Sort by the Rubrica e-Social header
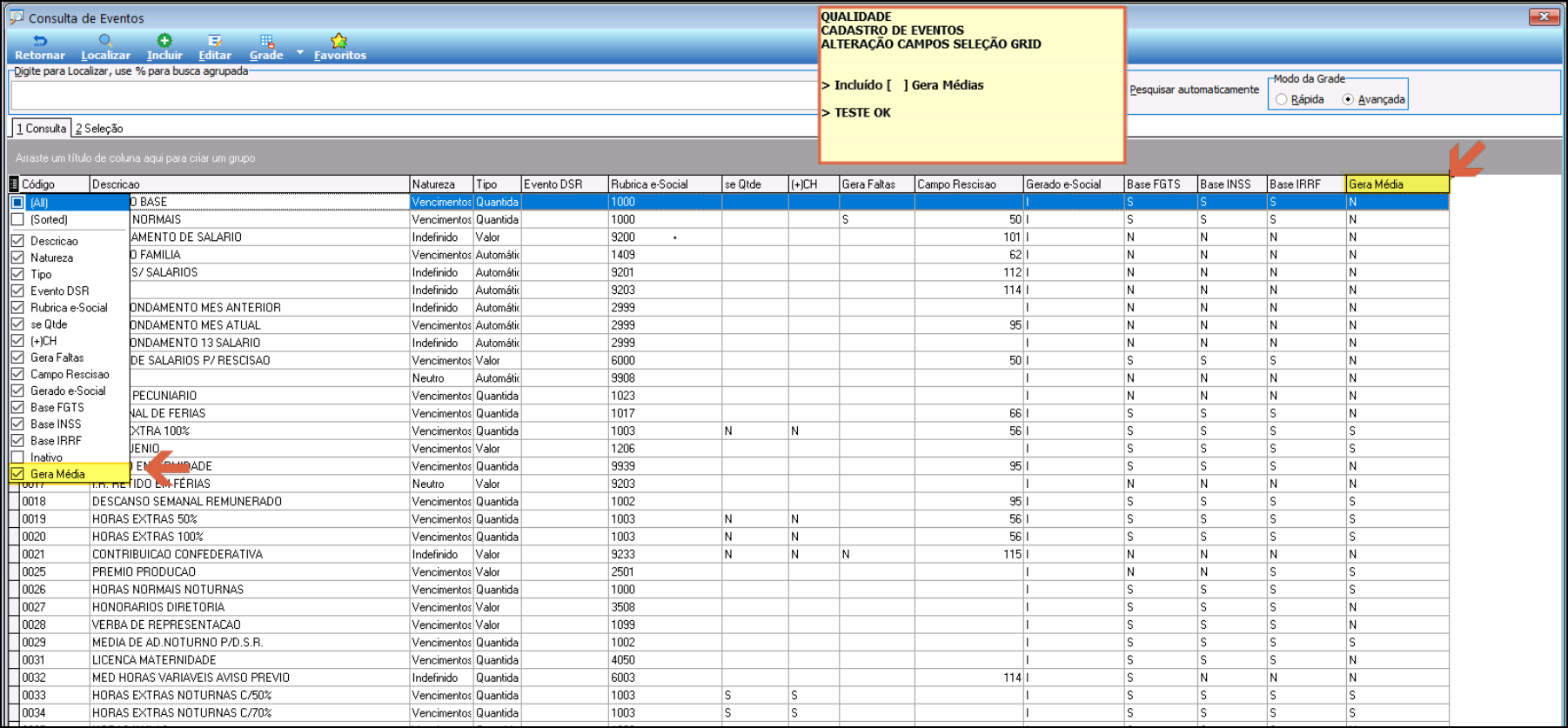The image size is (1568, 728). click(x=665, y=184)
